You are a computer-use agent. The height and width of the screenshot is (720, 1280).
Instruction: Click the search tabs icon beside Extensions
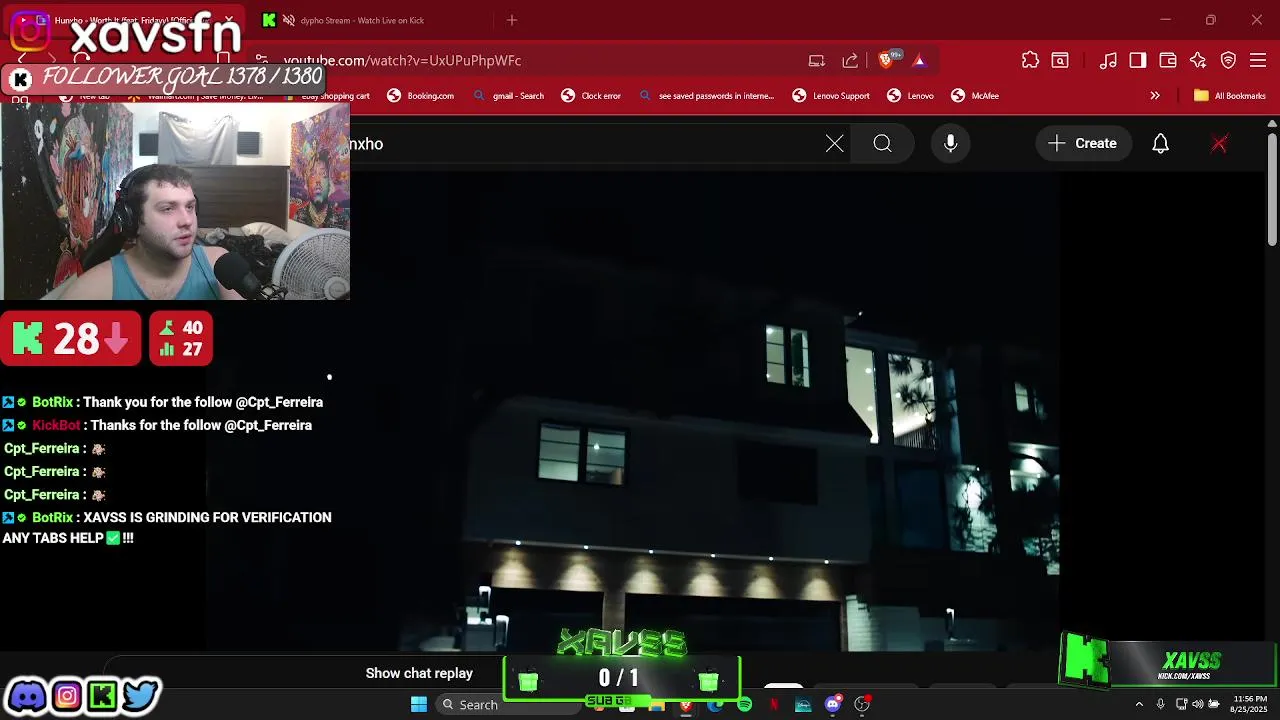tap(1060, 60)
